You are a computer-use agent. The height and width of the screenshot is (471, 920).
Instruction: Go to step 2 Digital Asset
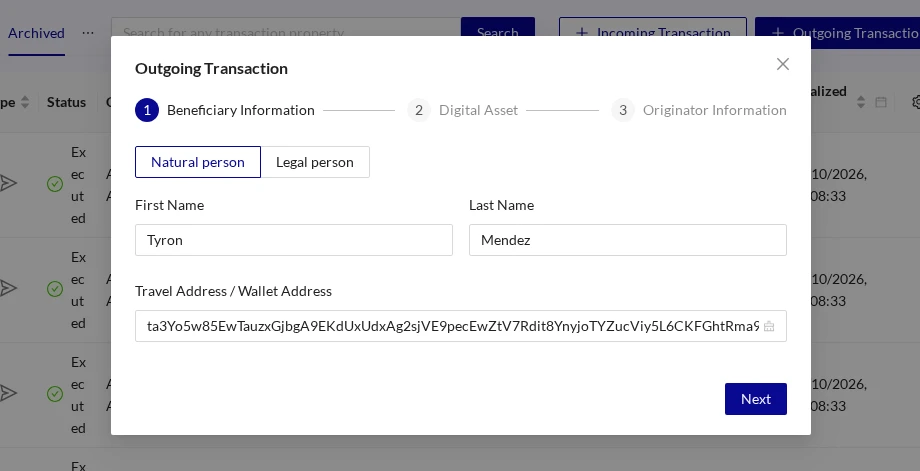tap(463, 110)
